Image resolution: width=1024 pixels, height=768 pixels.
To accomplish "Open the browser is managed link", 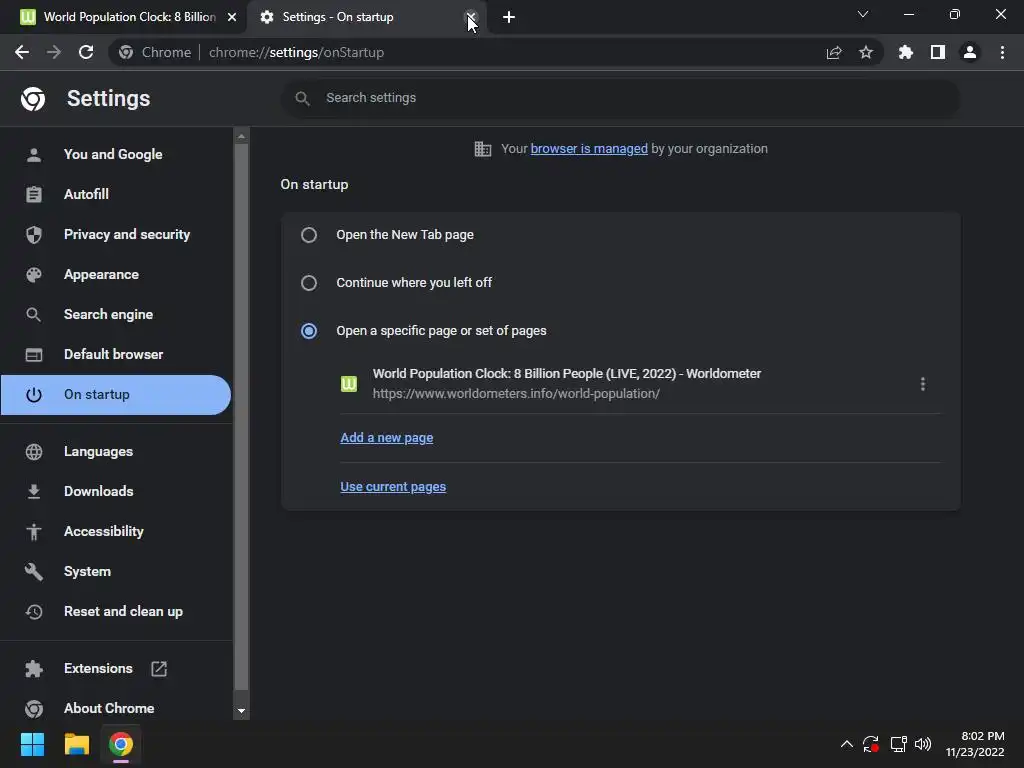I will tap(589, 149).
